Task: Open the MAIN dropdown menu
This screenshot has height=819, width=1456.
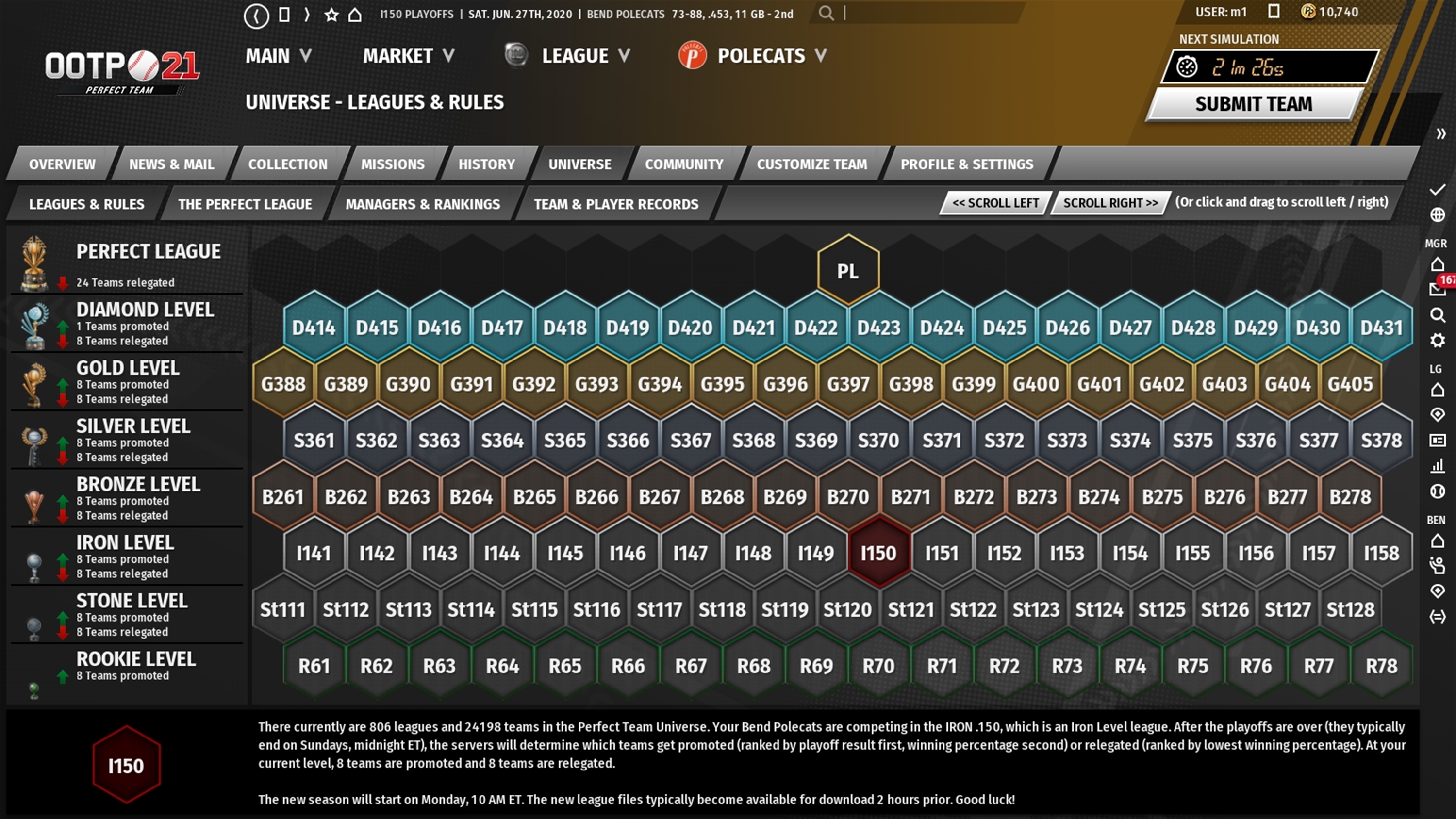Action: coord(278,55)
